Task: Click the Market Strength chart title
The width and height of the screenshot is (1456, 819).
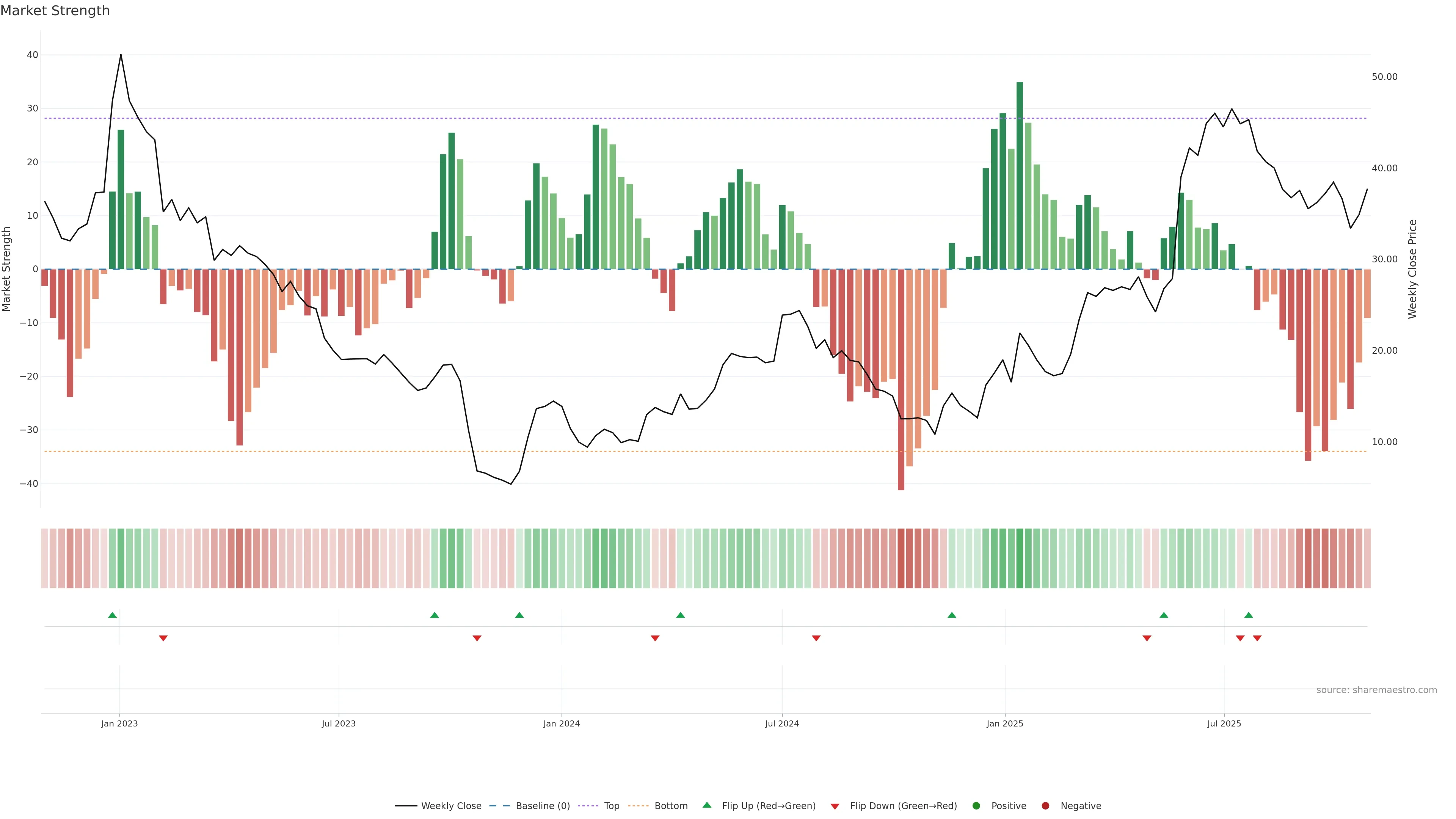Action: click(x=55, y=11)
